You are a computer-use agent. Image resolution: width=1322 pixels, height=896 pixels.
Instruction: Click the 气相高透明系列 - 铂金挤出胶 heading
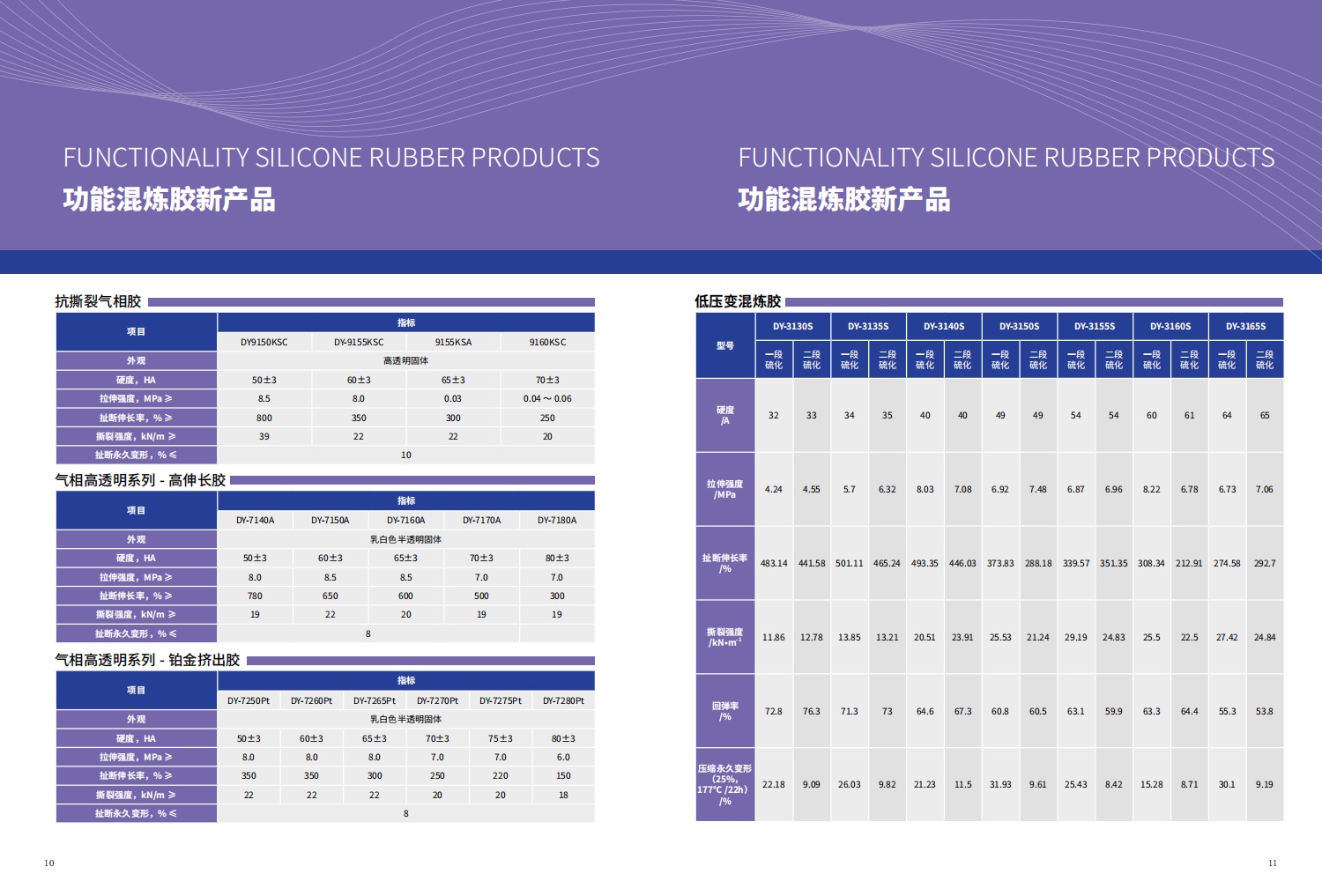(x=147, y=660)
